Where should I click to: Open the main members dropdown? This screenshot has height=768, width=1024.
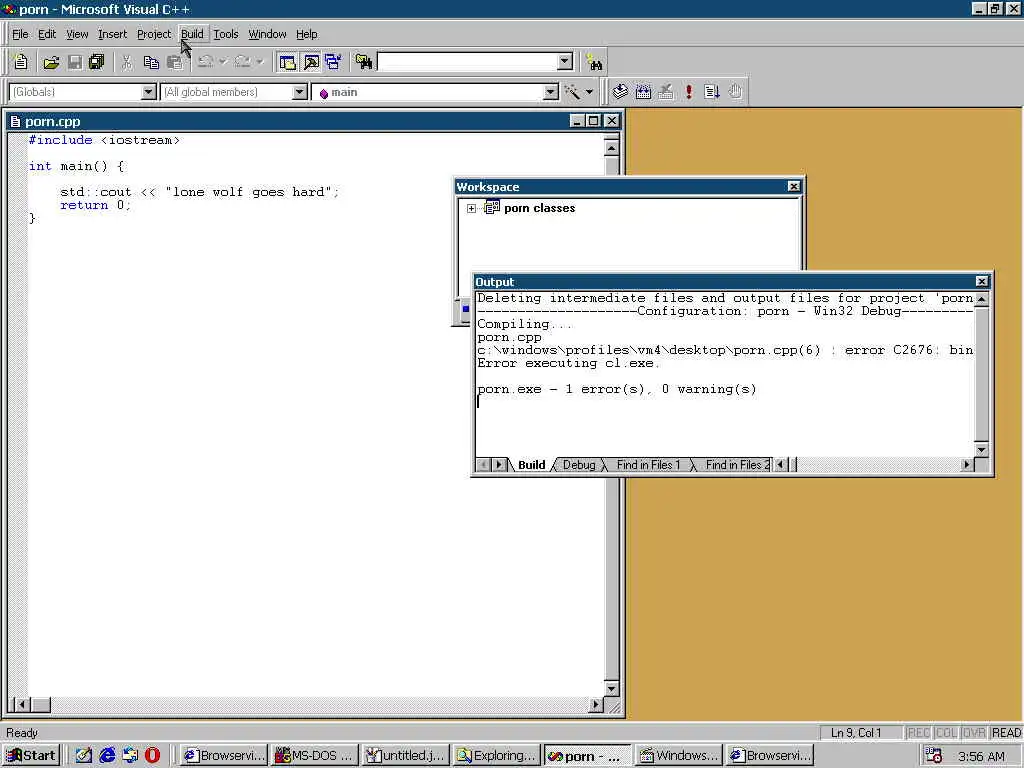click(551, 92)
